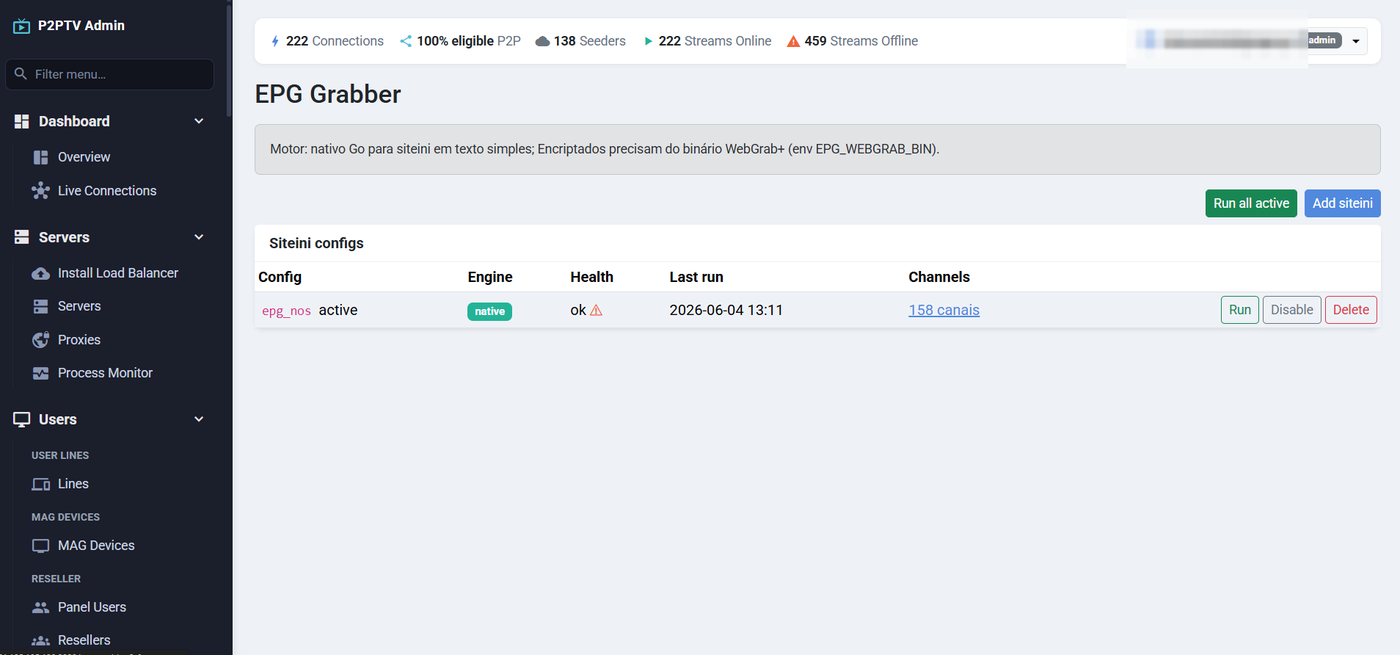This screenshot has width=1400, height=655.
Task: Focus the Filter menu search field
Action: 110,74
